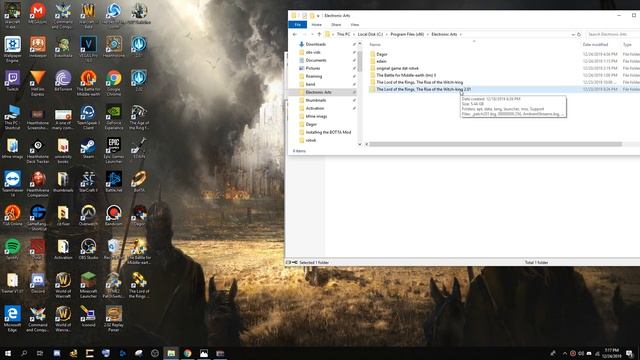
Task: Open the Recycle Bin on the desktop
Action: [113, 249]
